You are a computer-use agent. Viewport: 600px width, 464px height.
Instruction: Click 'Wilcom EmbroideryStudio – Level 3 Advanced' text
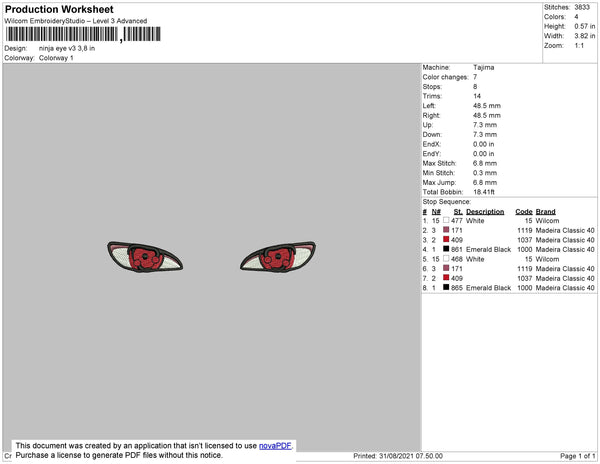pyautogui.click(x=76, y=21)
